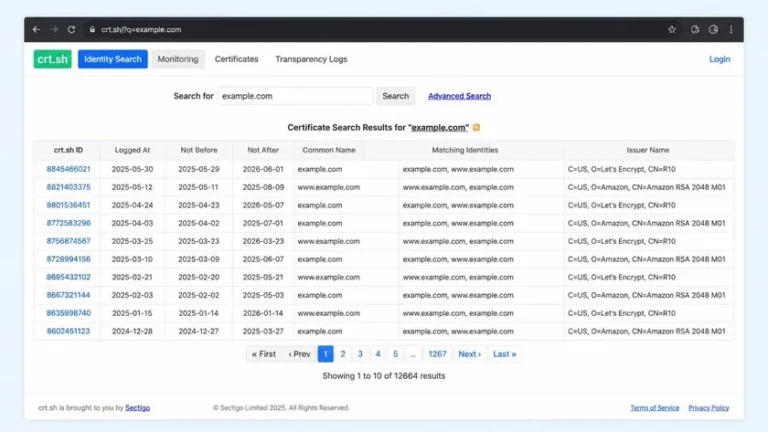Go to results page 5
Viewport: 768px width, 432px height.
tap(395, 354)
